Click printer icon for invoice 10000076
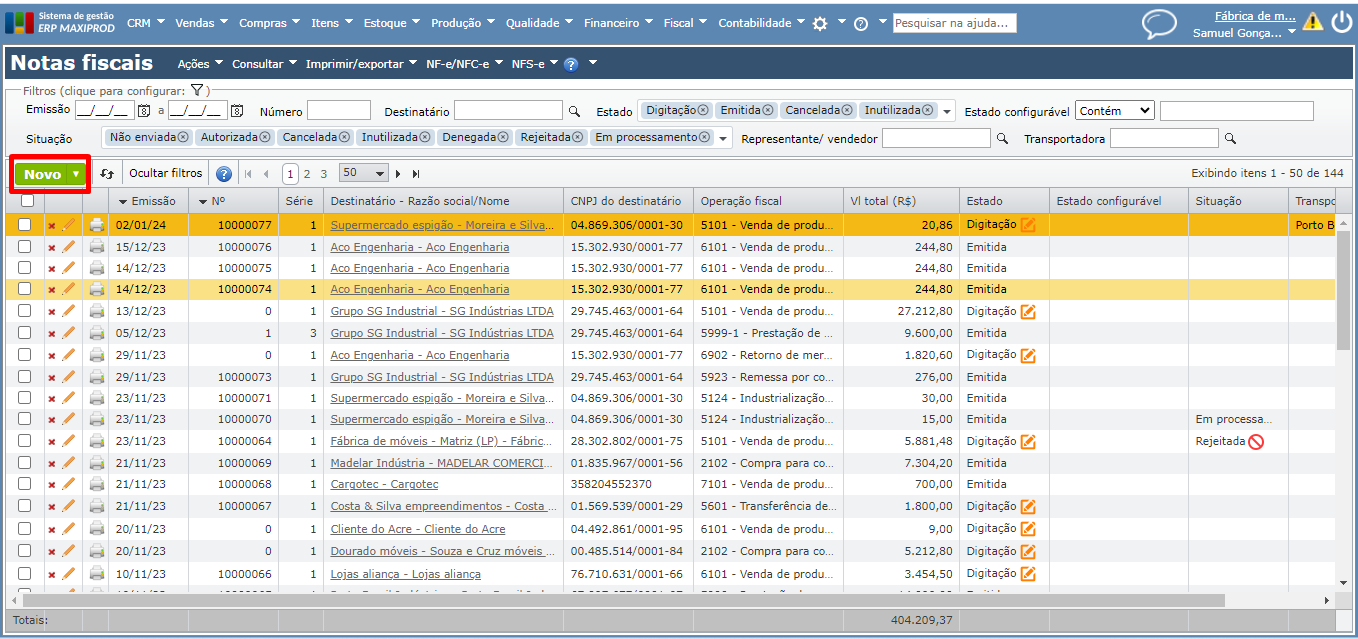 [96, 247]
